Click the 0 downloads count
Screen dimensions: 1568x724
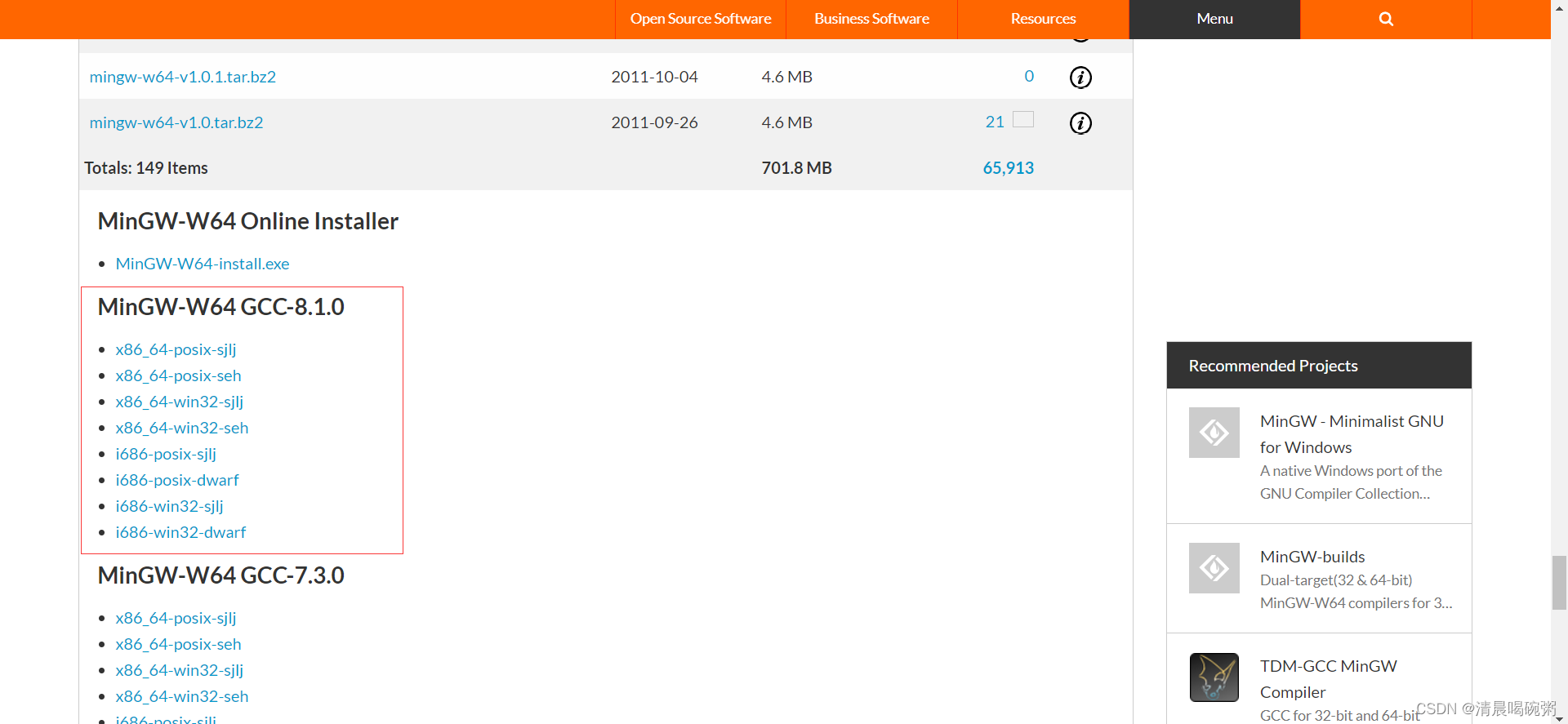coord(1029,76)
